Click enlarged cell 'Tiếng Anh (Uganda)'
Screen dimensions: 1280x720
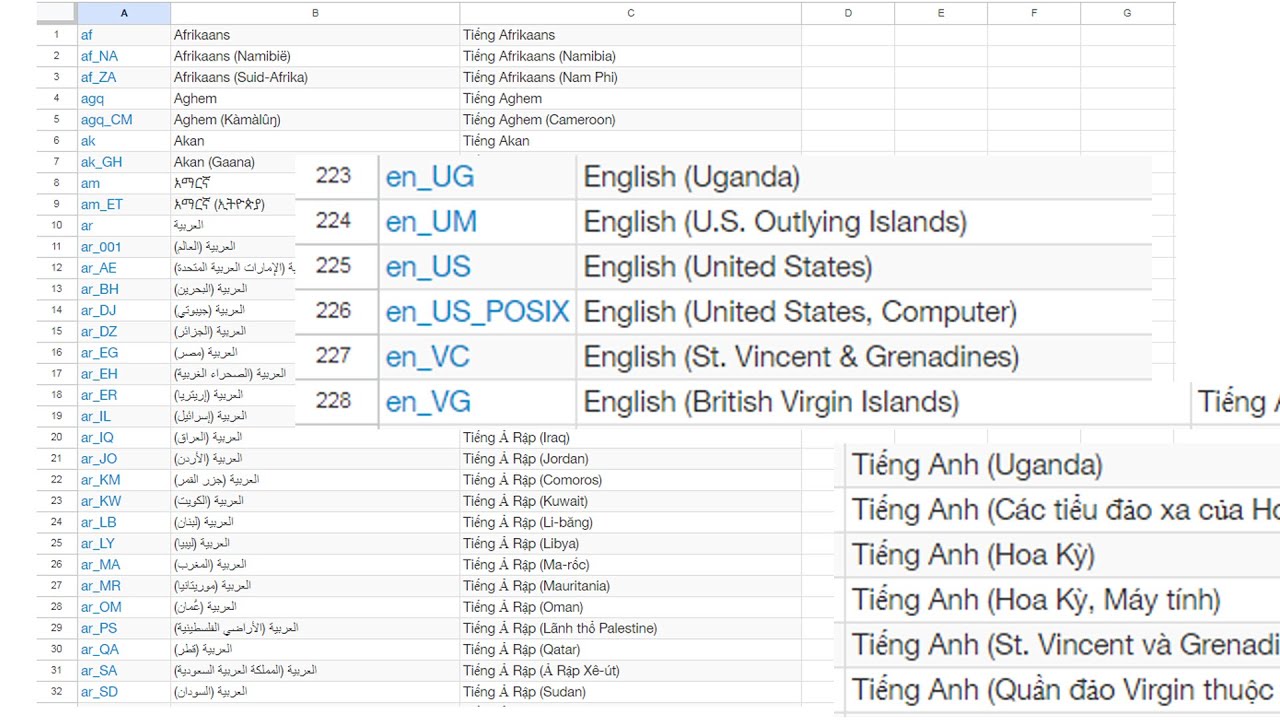tap(1063, 465)
